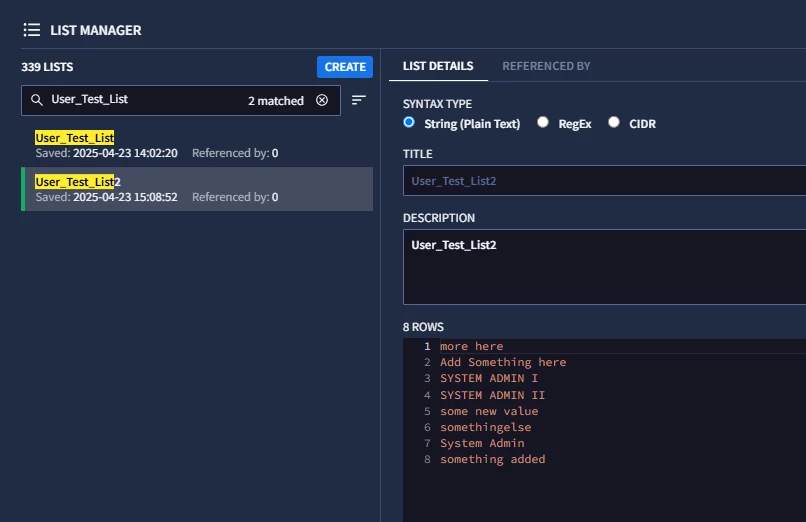Click the search magnifier icon

click(36, 100)
